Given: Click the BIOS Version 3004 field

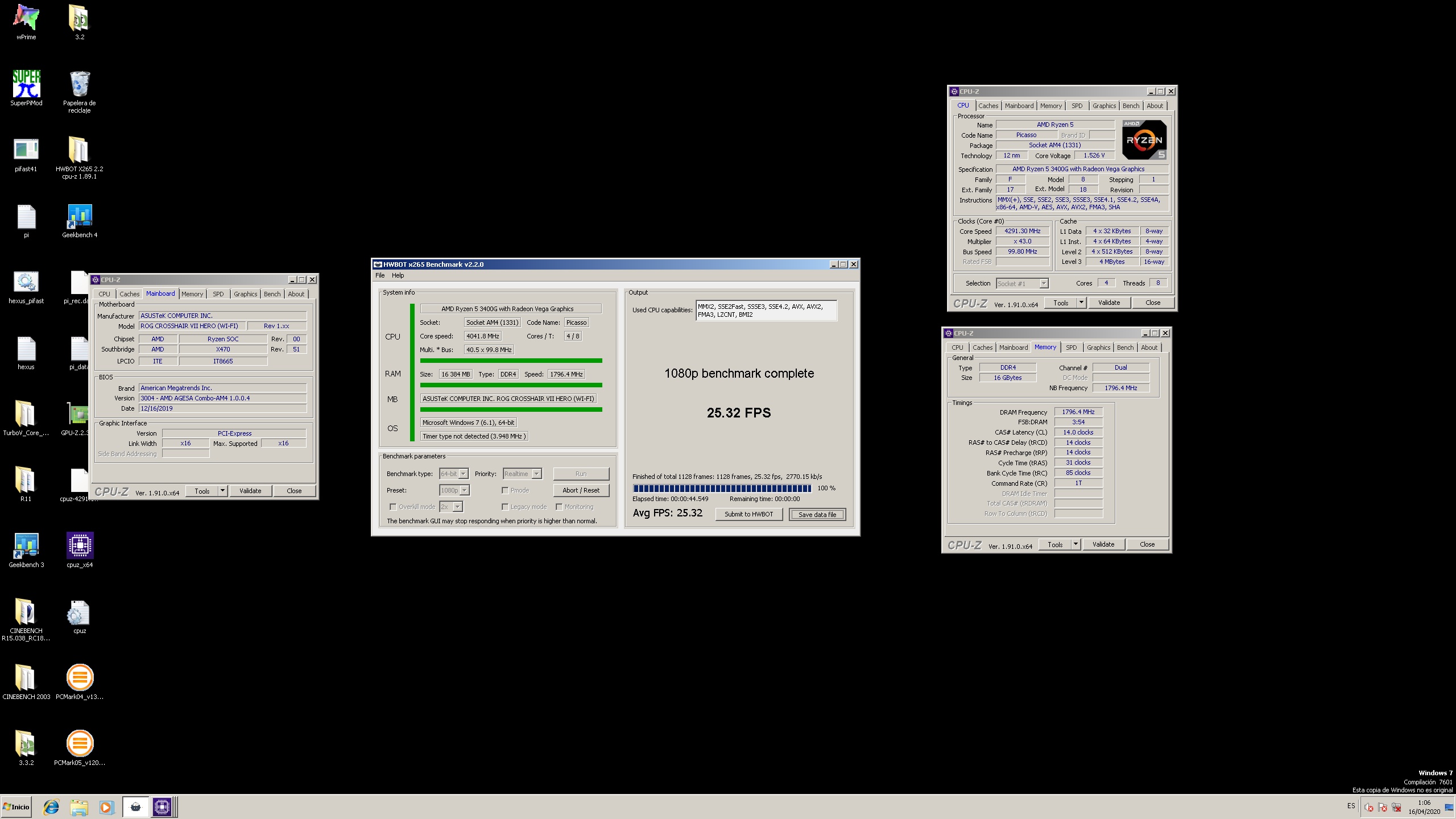Looking at the screenshot, I should [223, 398].
